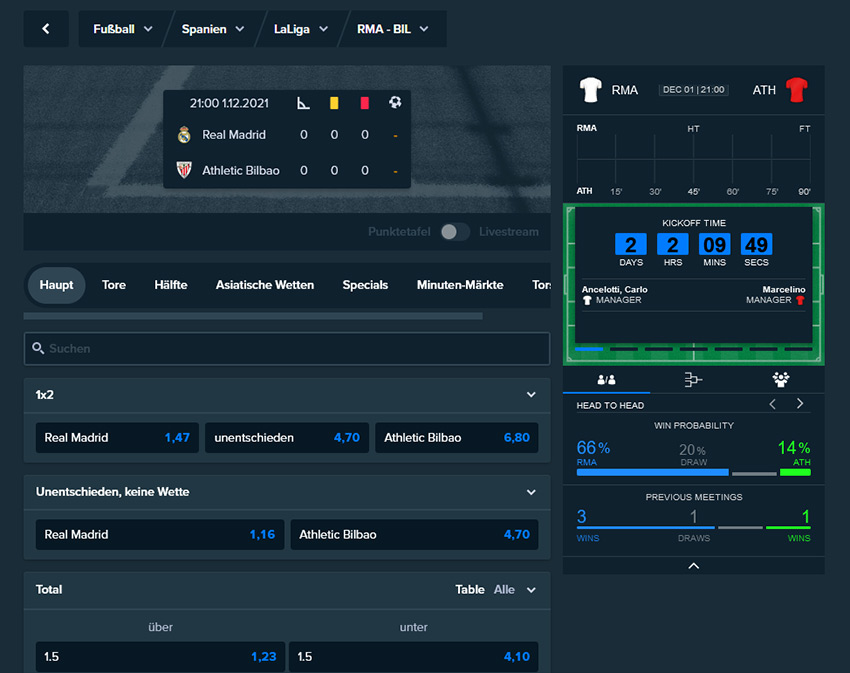Click the small red manager shirt icon

(x=800, y=300)
